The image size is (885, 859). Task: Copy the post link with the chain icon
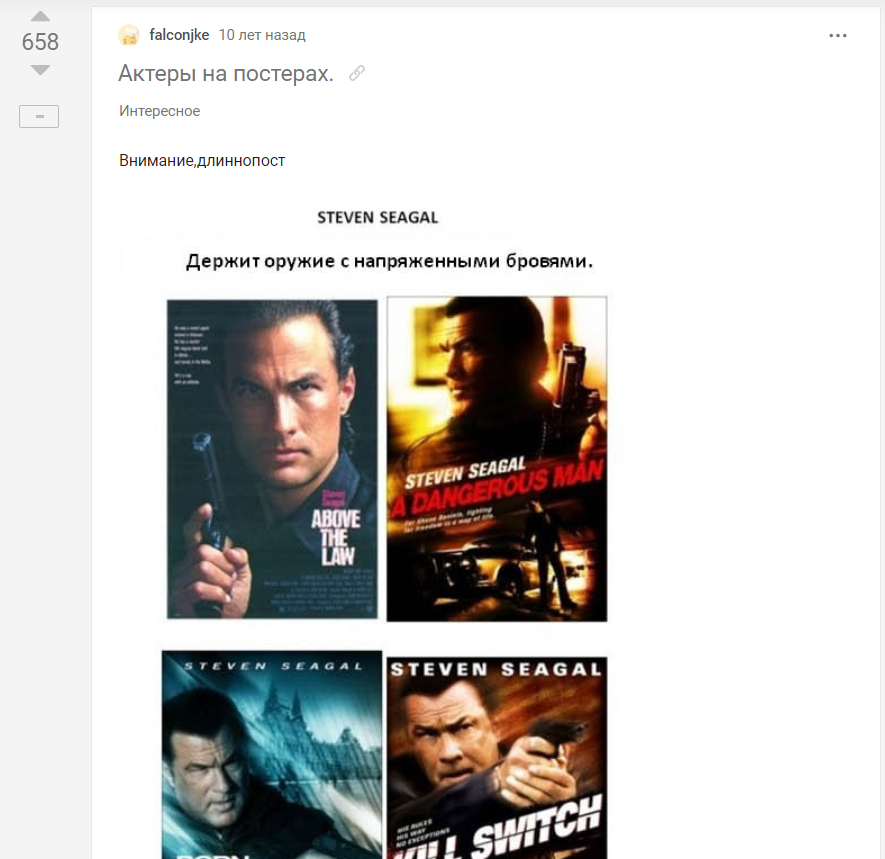point(357,73)
